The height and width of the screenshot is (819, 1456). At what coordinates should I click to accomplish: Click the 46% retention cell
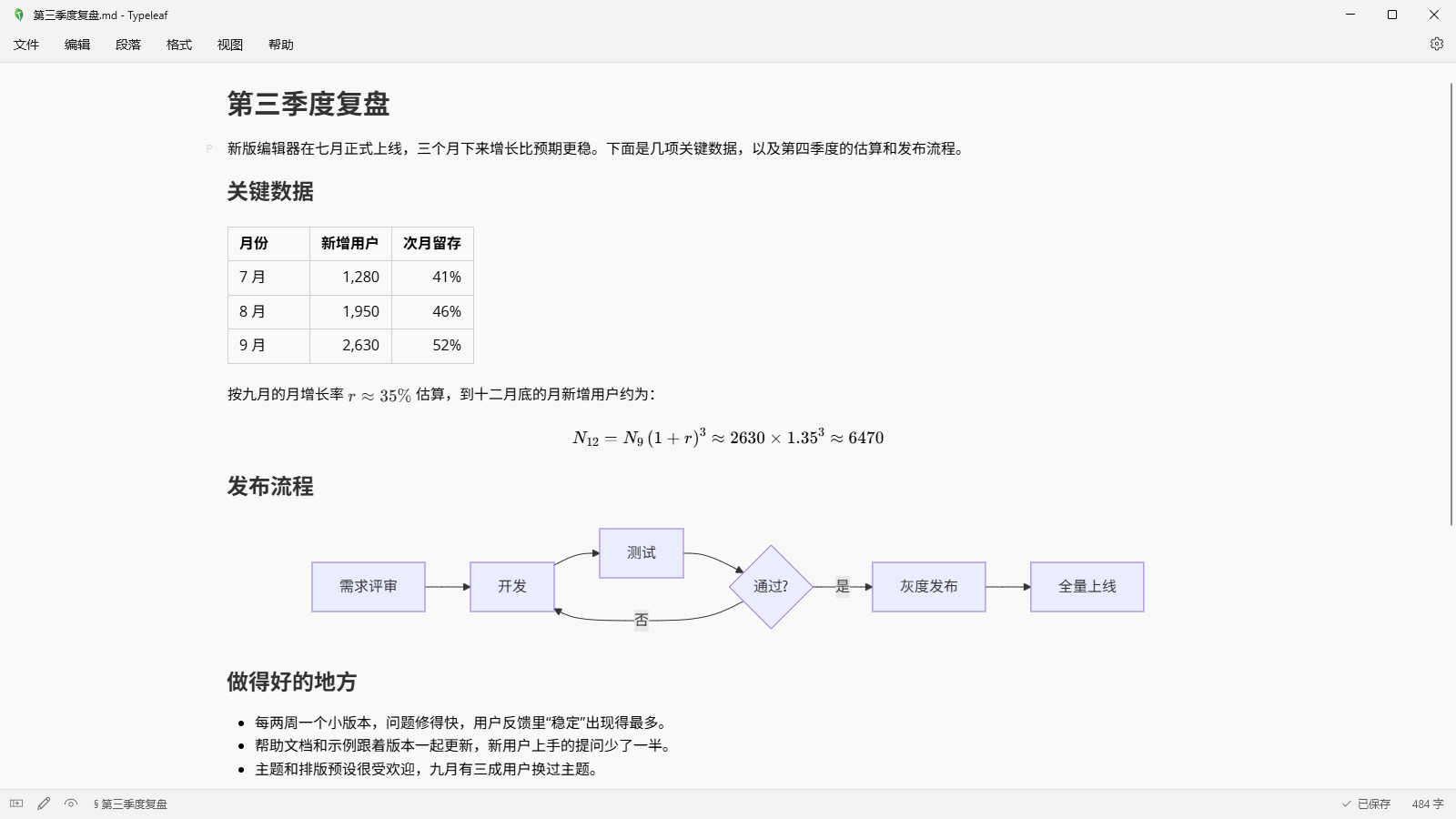pos(432,311)
